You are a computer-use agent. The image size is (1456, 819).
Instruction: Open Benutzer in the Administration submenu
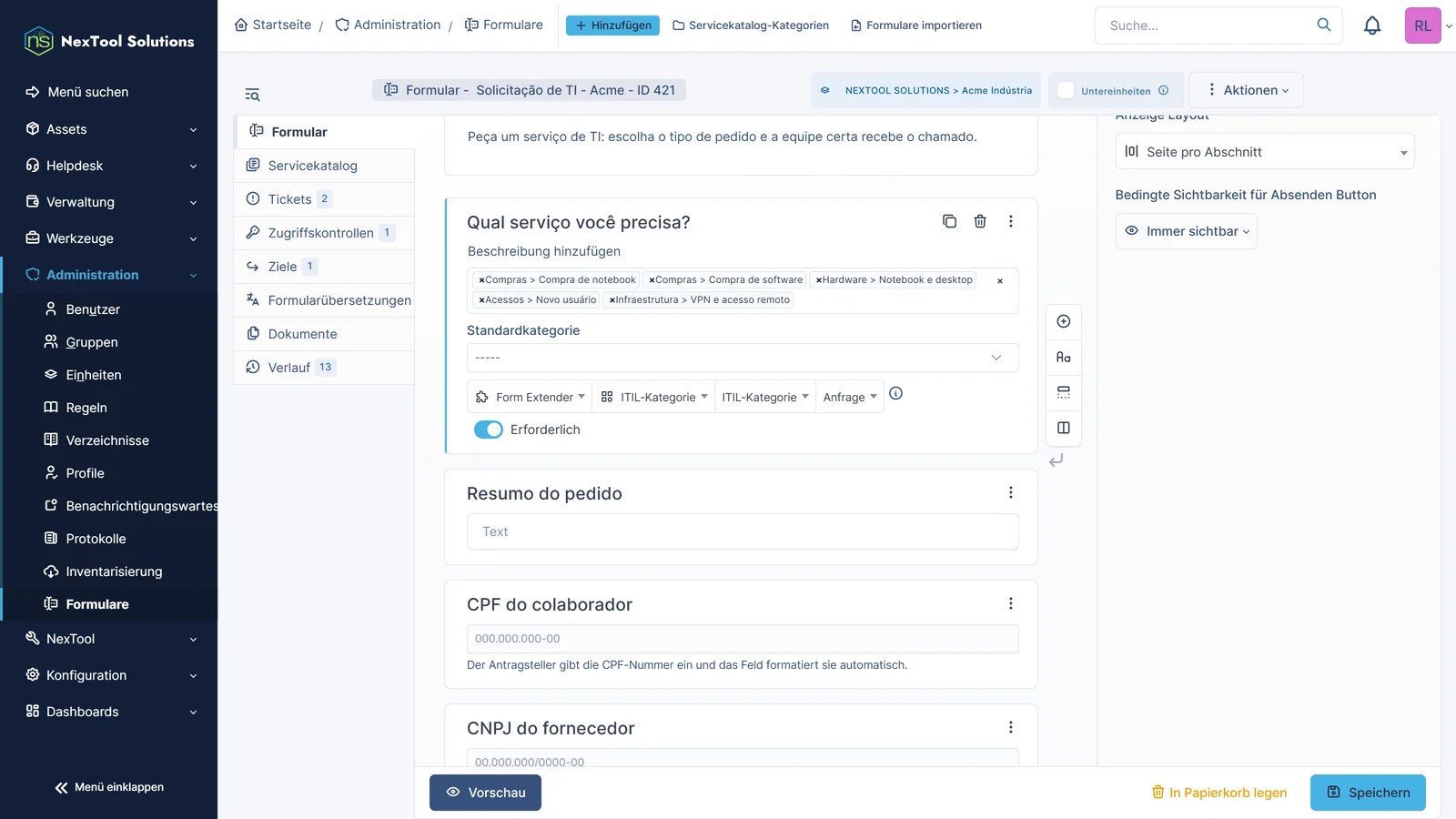[93, 309]
